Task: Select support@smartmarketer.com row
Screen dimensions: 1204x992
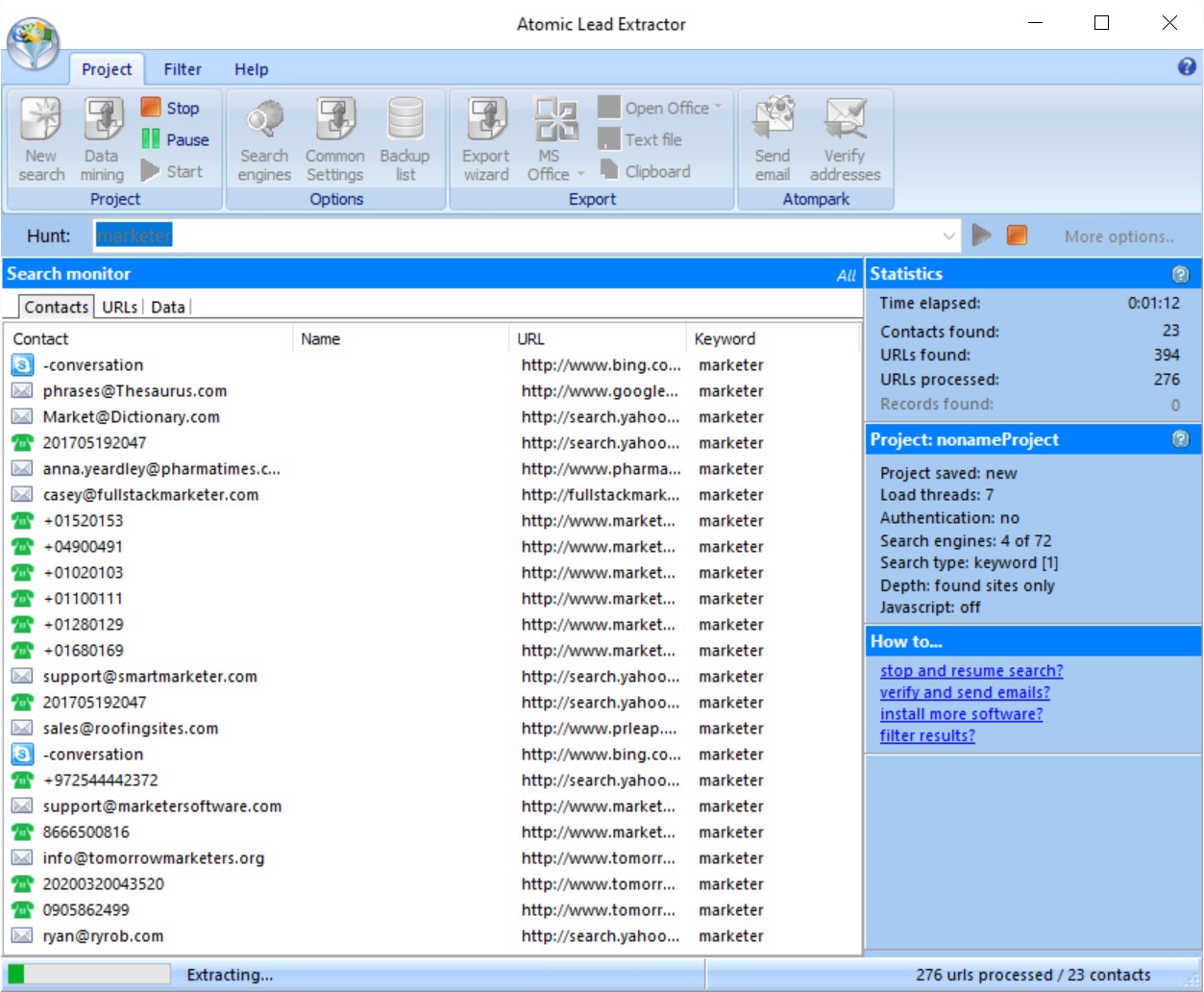Action: point(432,677)
